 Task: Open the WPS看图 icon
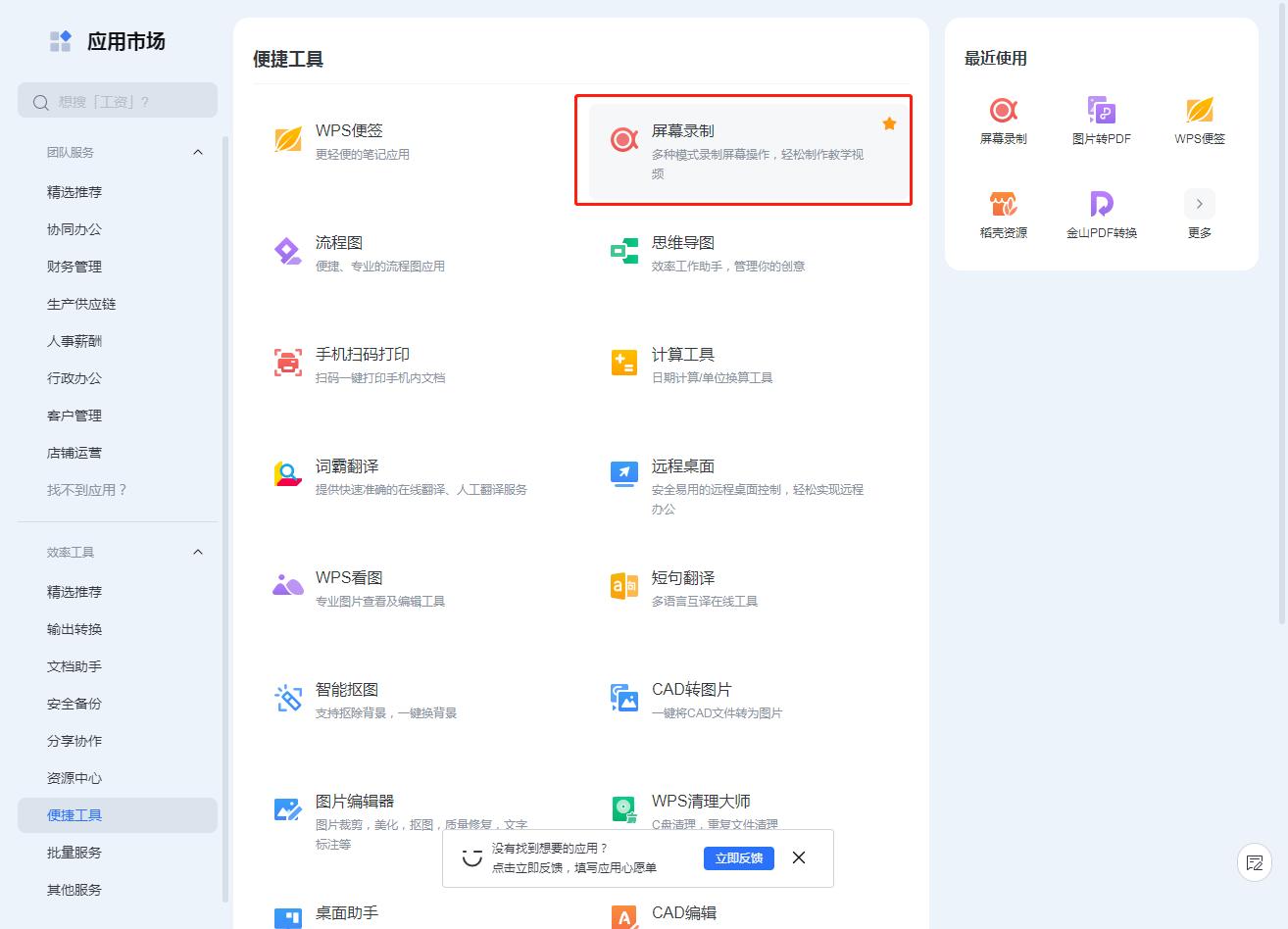tap(288, 587)
